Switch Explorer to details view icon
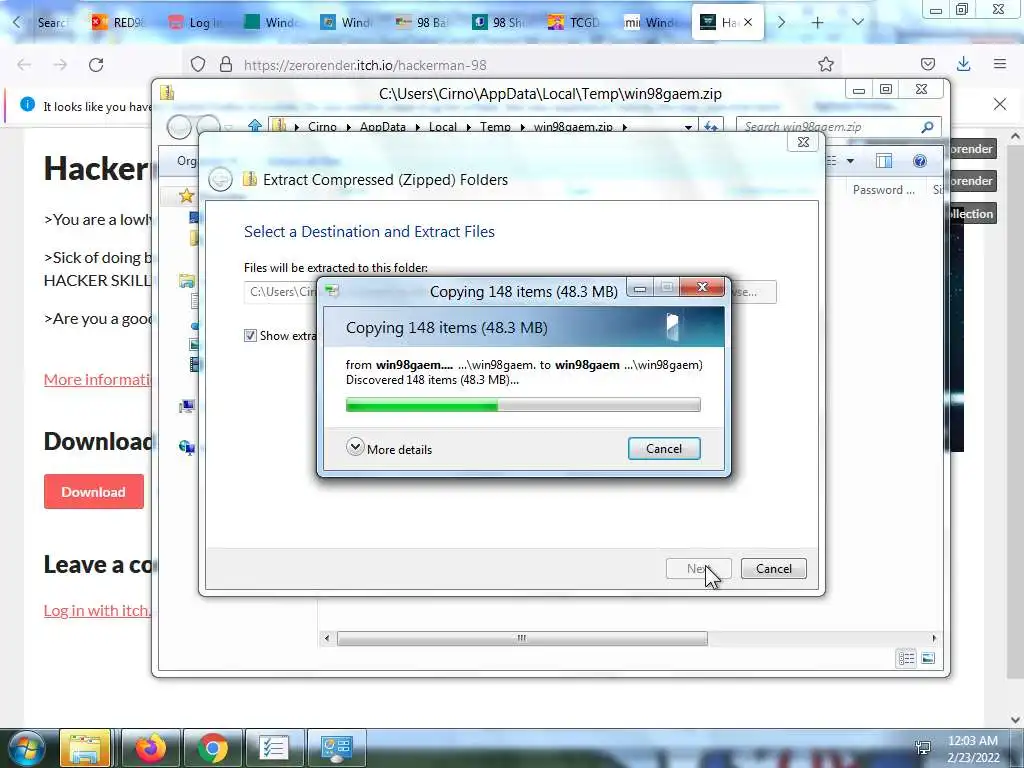The image size is (1024, 768). tap(906, 658)
